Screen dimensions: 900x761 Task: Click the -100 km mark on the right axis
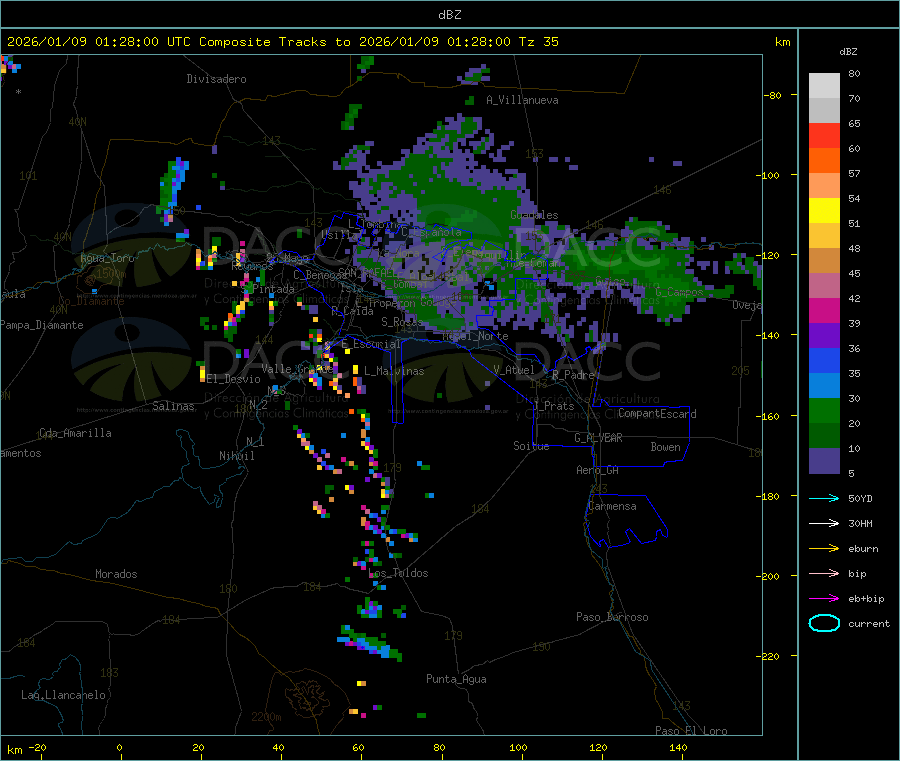point(768,175)
